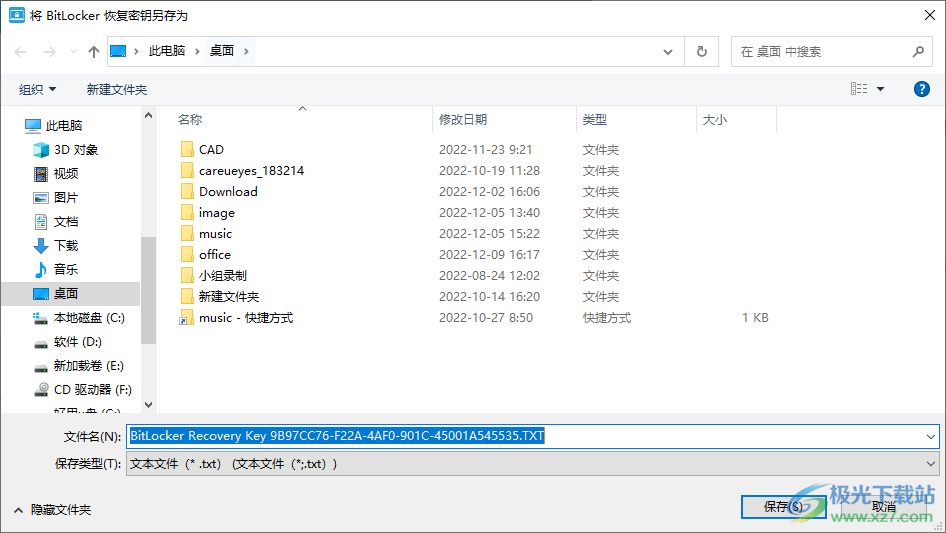Close the BitLocker save dialog
The image size is (946, 533).
930,15
